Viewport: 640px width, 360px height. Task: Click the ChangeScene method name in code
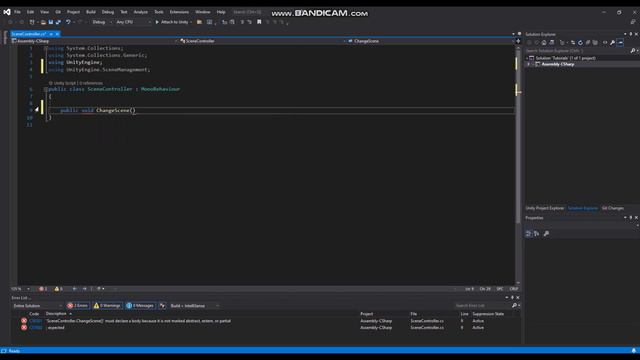click(x=113, y=110)
